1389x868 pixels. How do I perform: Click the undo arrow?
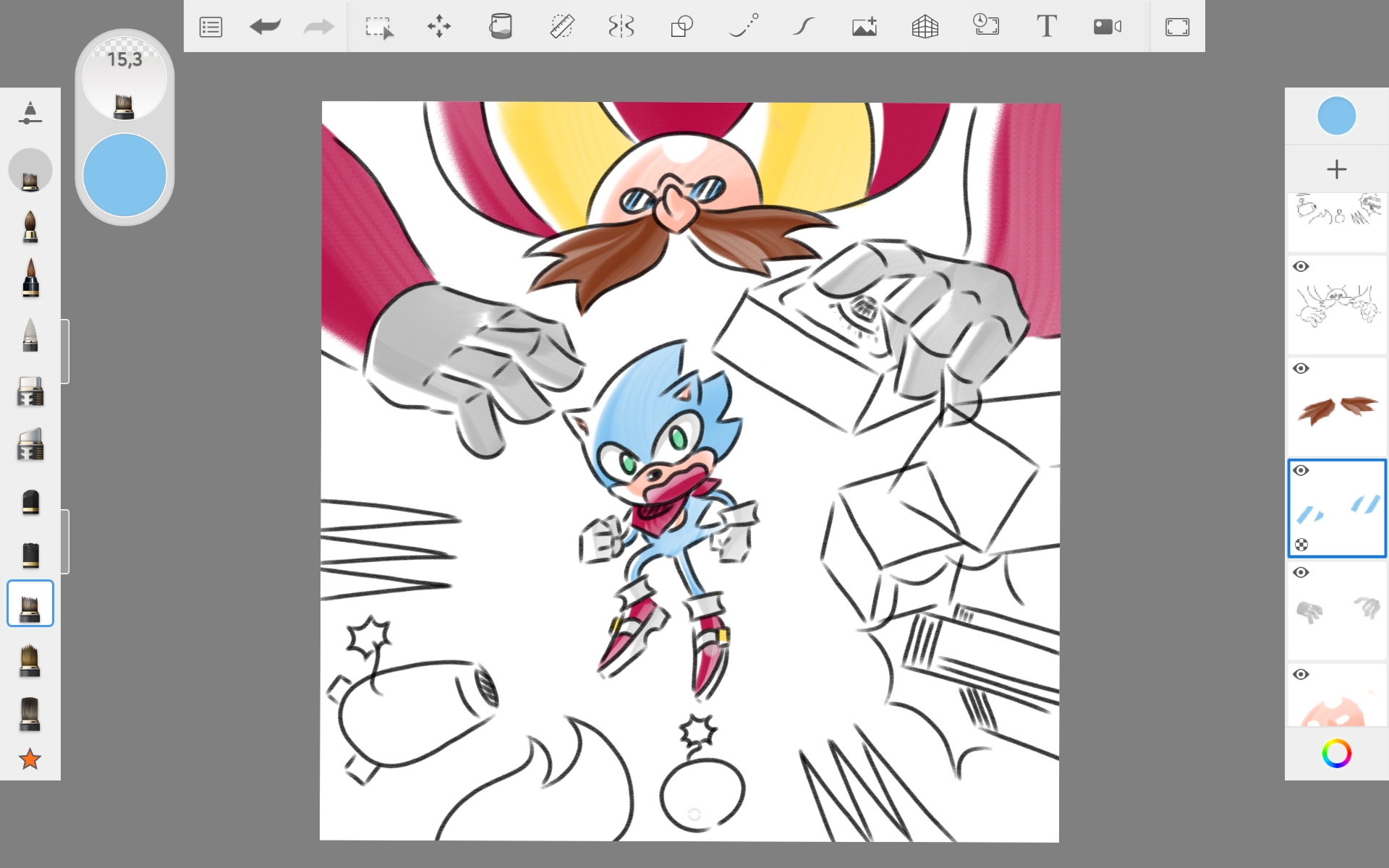point(265,27)
